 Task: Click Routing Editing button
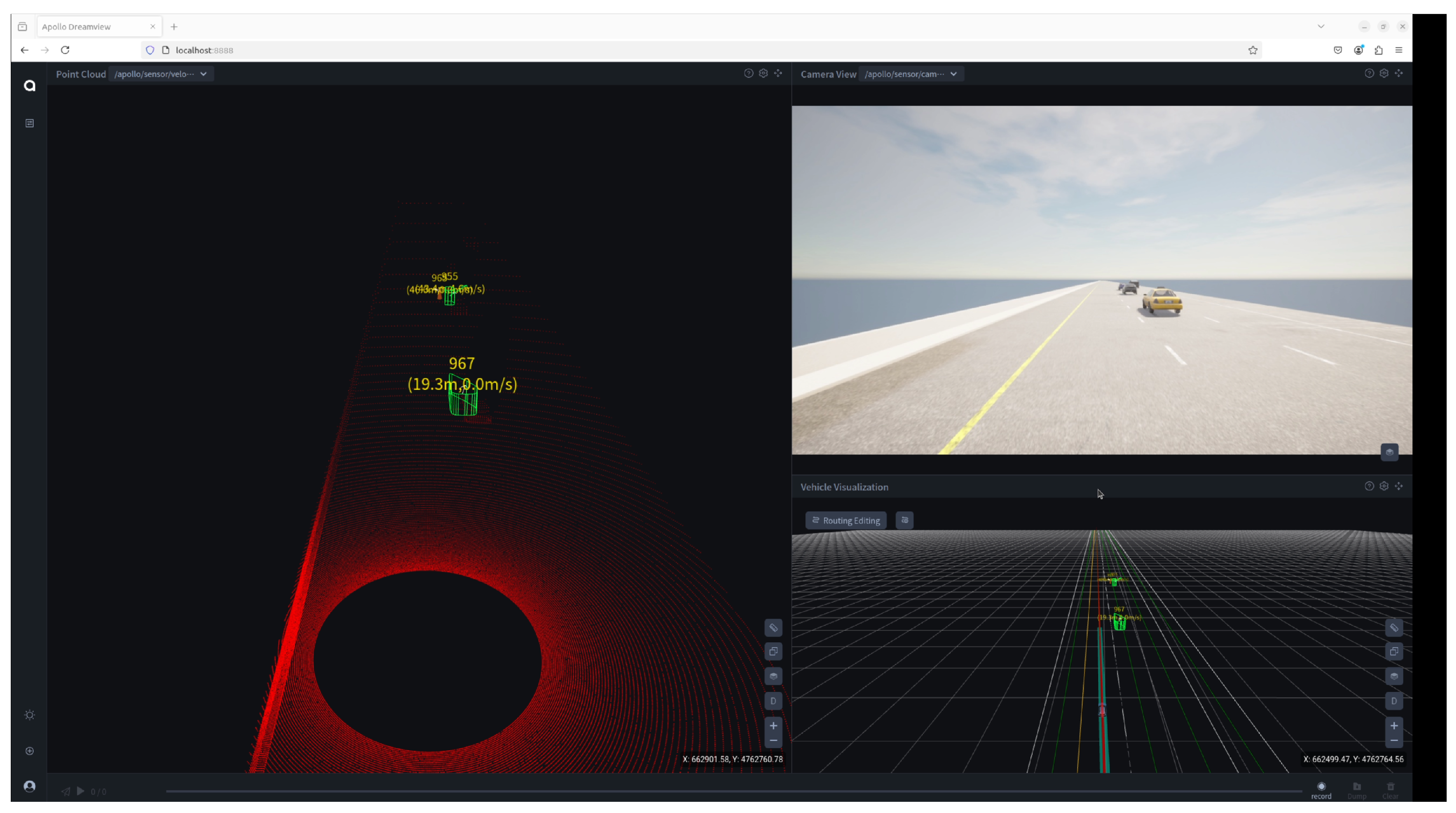pos(846,520)
